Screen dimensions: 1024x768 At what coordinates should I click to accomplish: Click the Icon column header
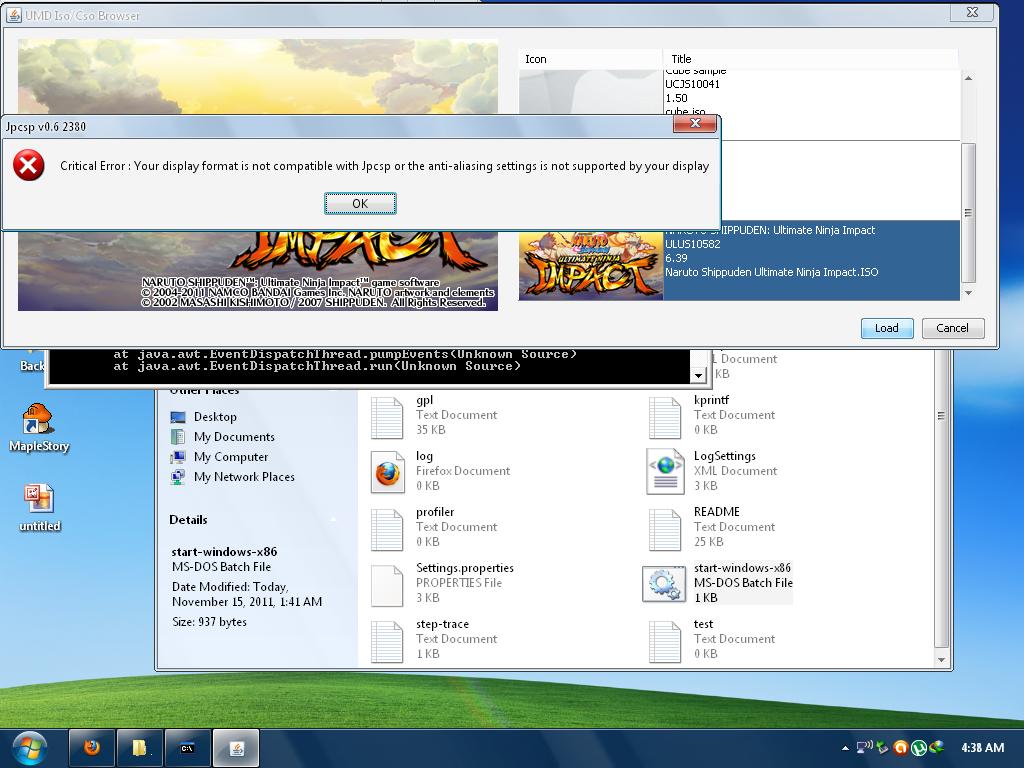(x=590, y=59)
